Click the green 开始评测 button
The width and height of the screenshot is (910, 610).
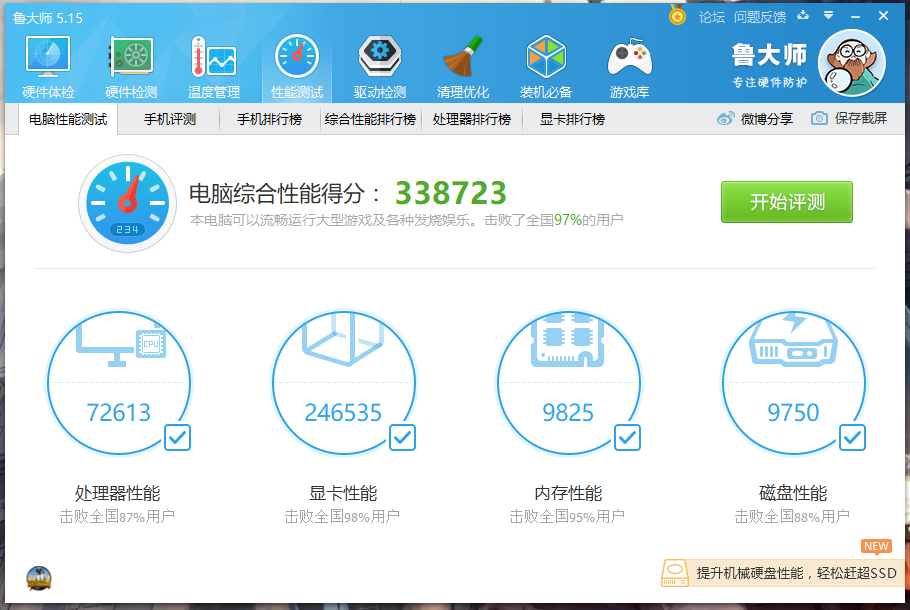click(x=787, y=202)
